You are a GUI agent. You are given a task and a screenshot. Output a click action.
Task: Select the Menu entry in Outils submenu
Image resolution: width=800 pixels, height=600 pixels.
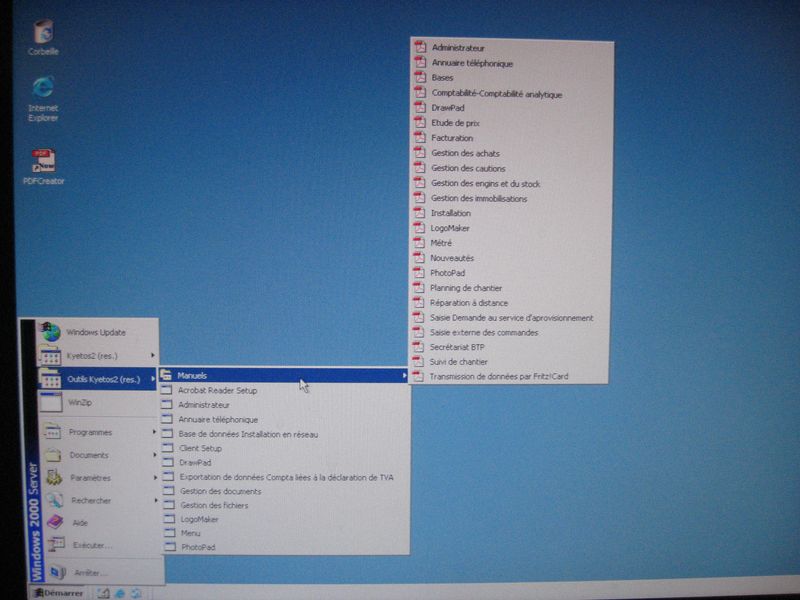coord(286,533)
